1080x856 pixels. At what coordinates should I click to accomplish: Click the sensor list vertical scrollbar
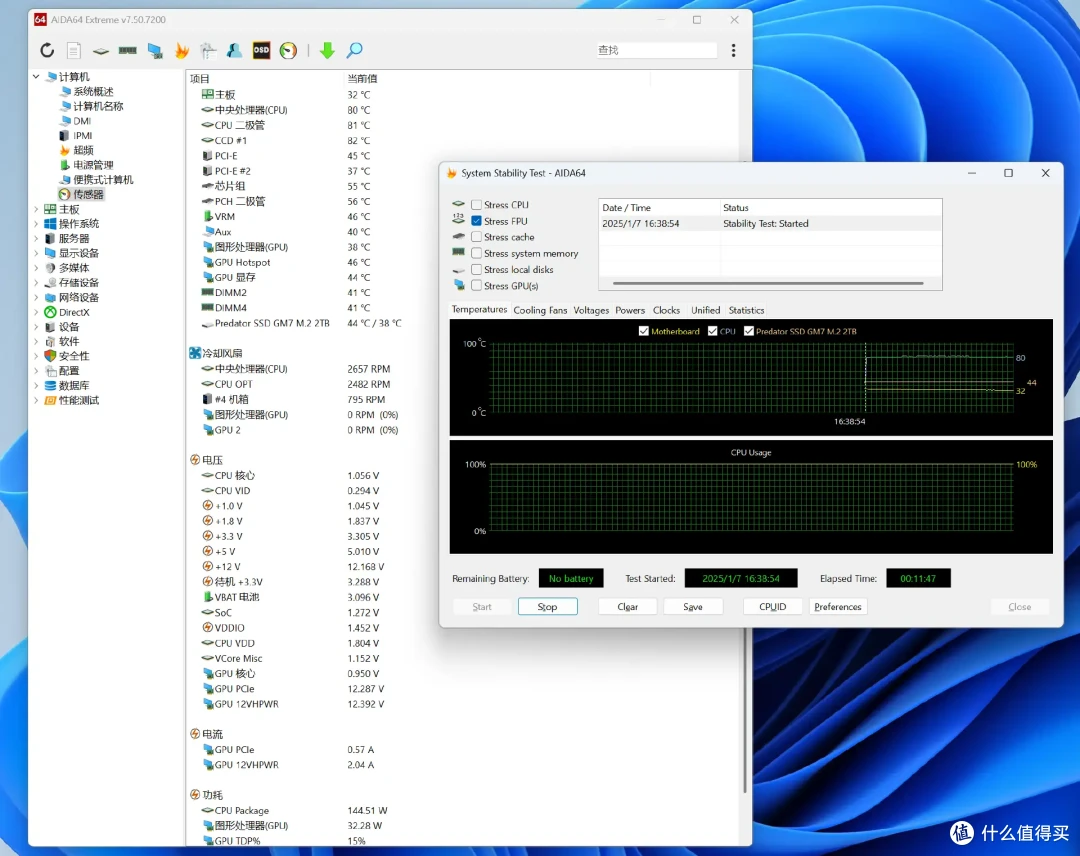click(745, 709)
